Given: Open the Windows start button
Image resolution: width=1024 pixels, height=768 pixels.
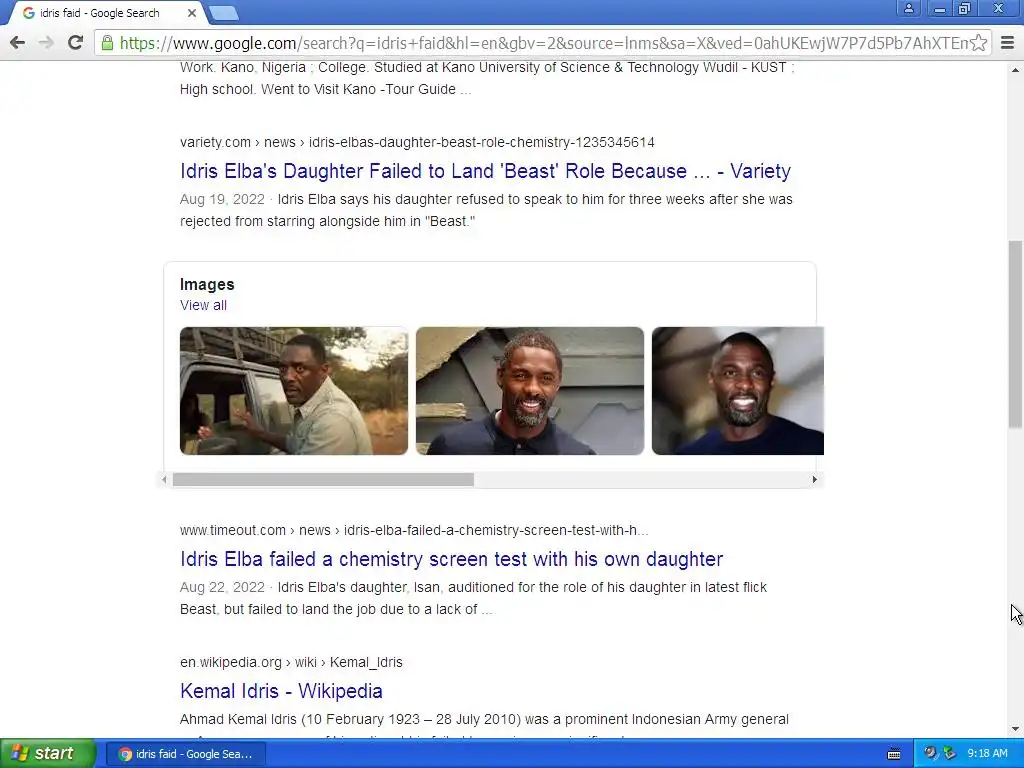Looking at the screenshot, I should 48,754.
